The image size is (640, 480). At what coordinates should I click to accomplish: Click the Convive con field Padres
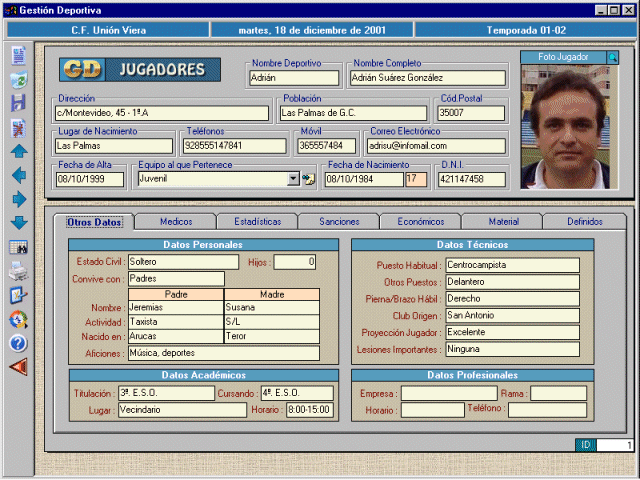click(x=176, y=279)
